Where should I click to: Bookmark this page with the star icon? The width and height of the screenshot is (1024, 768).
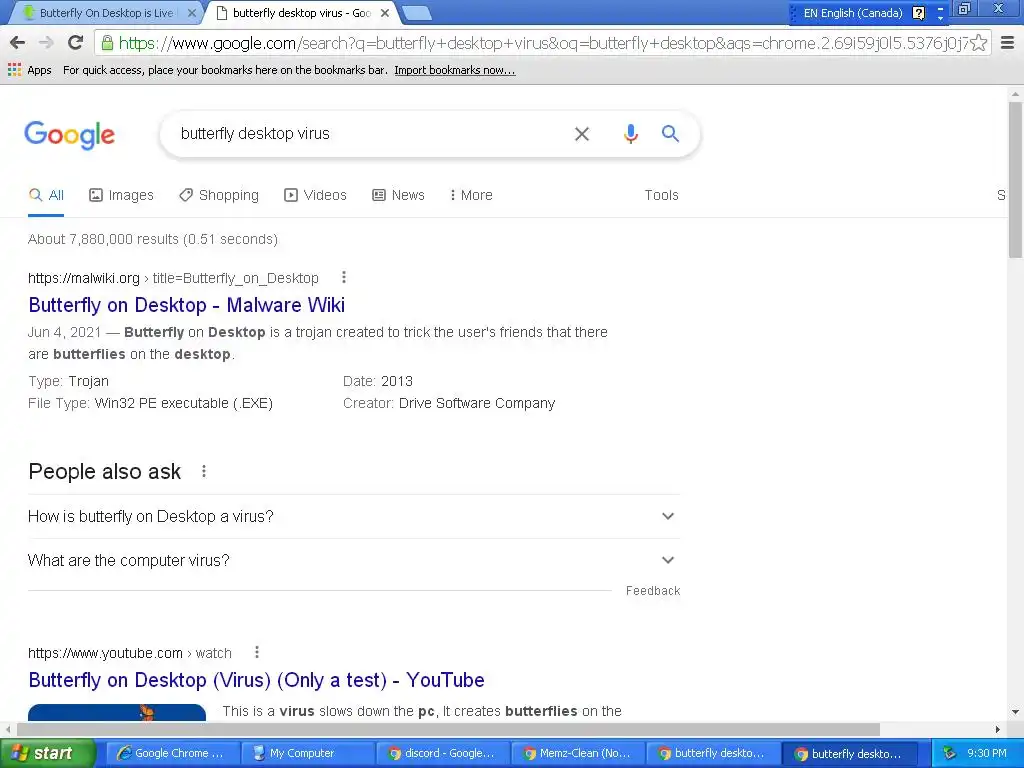coord(978,43)
